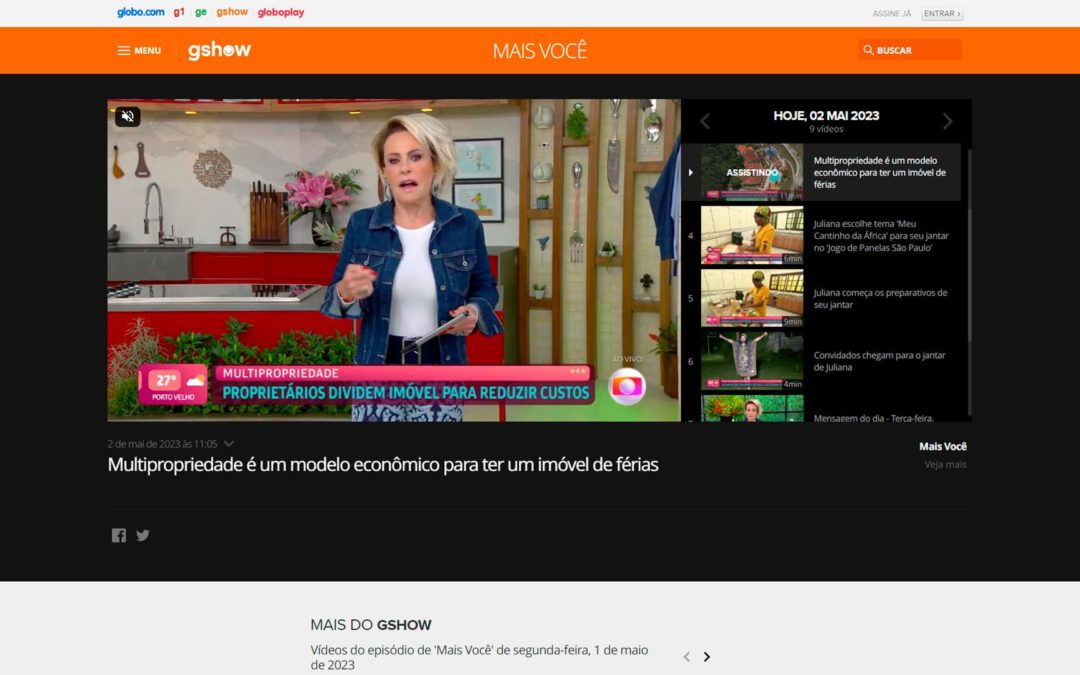Viewport: 1080px width, 675px height.
Task: Click the ENTRAR button
Action: pos(942,14)
